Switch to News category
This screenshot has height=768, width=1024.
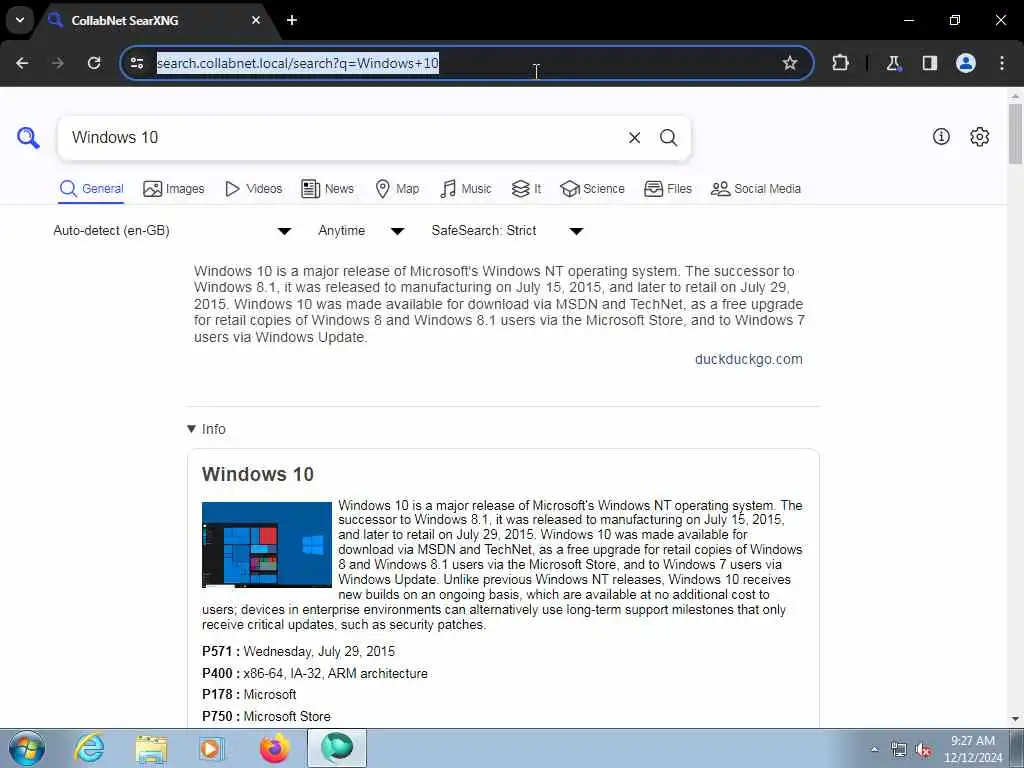327,189
